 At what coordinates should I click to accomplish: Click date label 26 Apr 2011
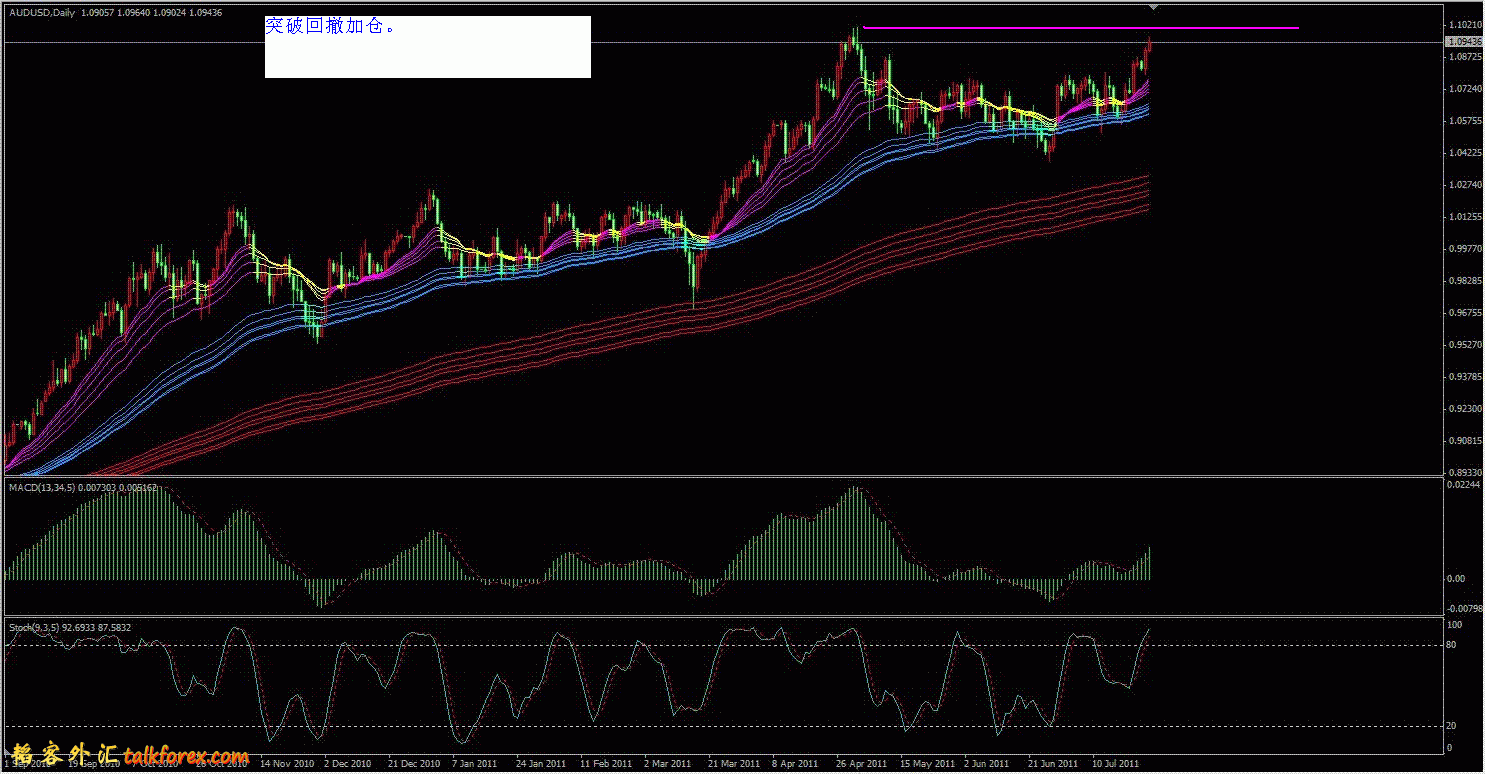click(862, 763)
